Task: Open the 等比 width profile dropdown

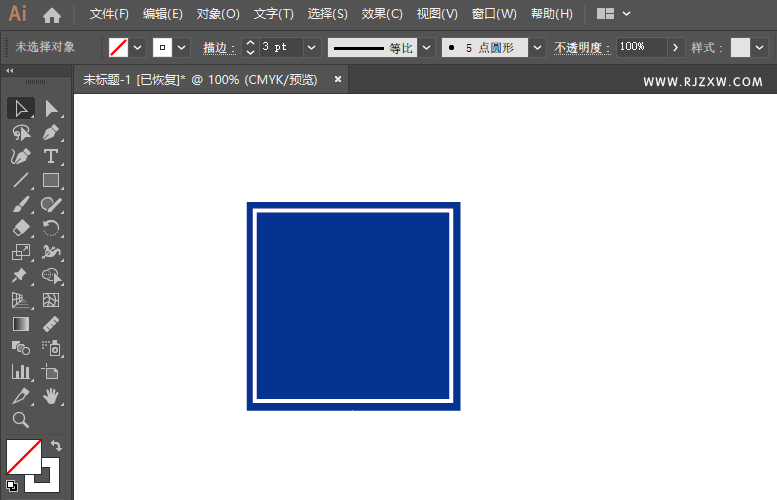Action: (426, 48)
